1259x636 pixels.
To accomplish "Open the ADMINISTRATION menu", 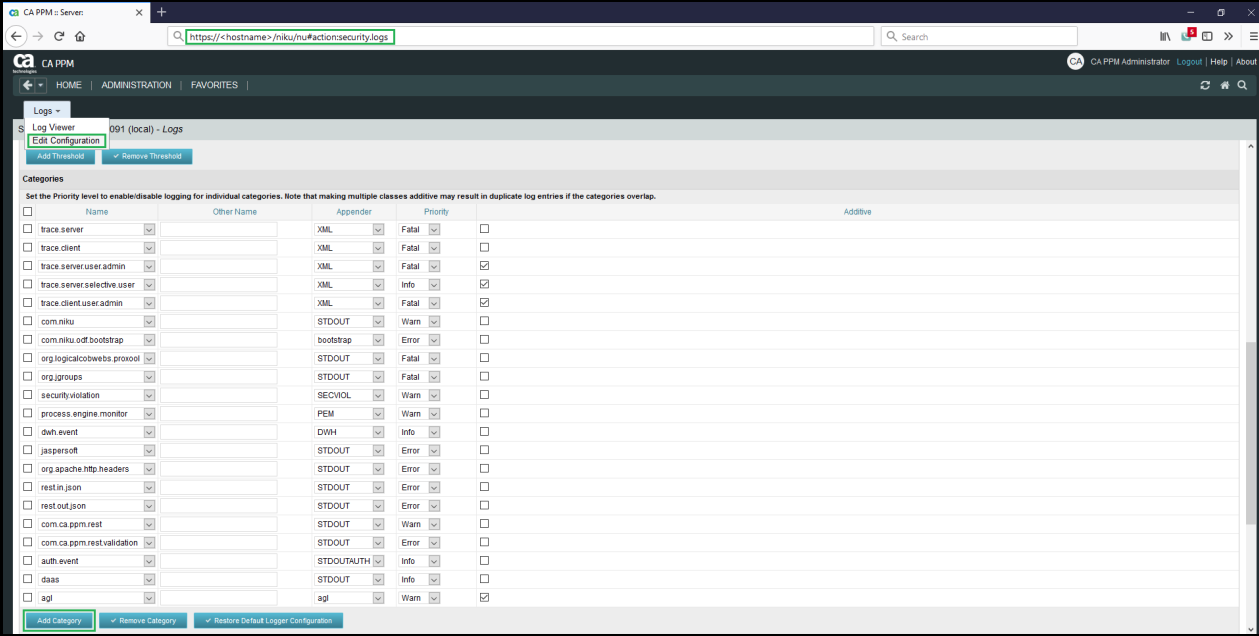I will click(136, 86).
